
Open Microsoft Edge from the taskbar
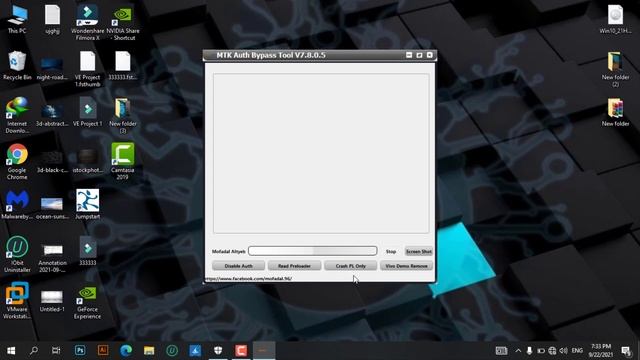[126, 350]
